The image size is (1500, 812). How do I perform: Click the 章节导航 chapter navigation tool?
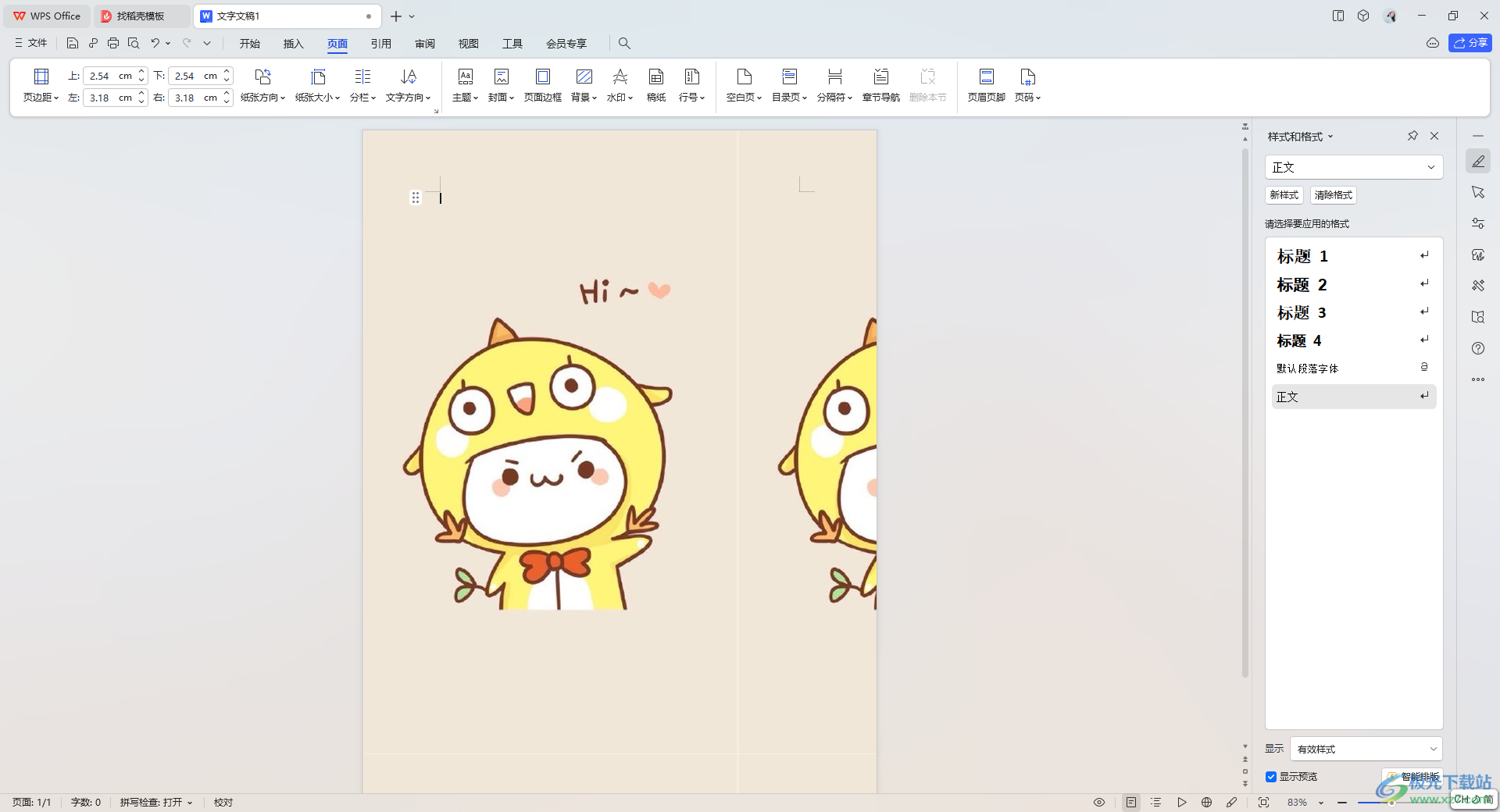pyautogui.click(x=880, y=85)
